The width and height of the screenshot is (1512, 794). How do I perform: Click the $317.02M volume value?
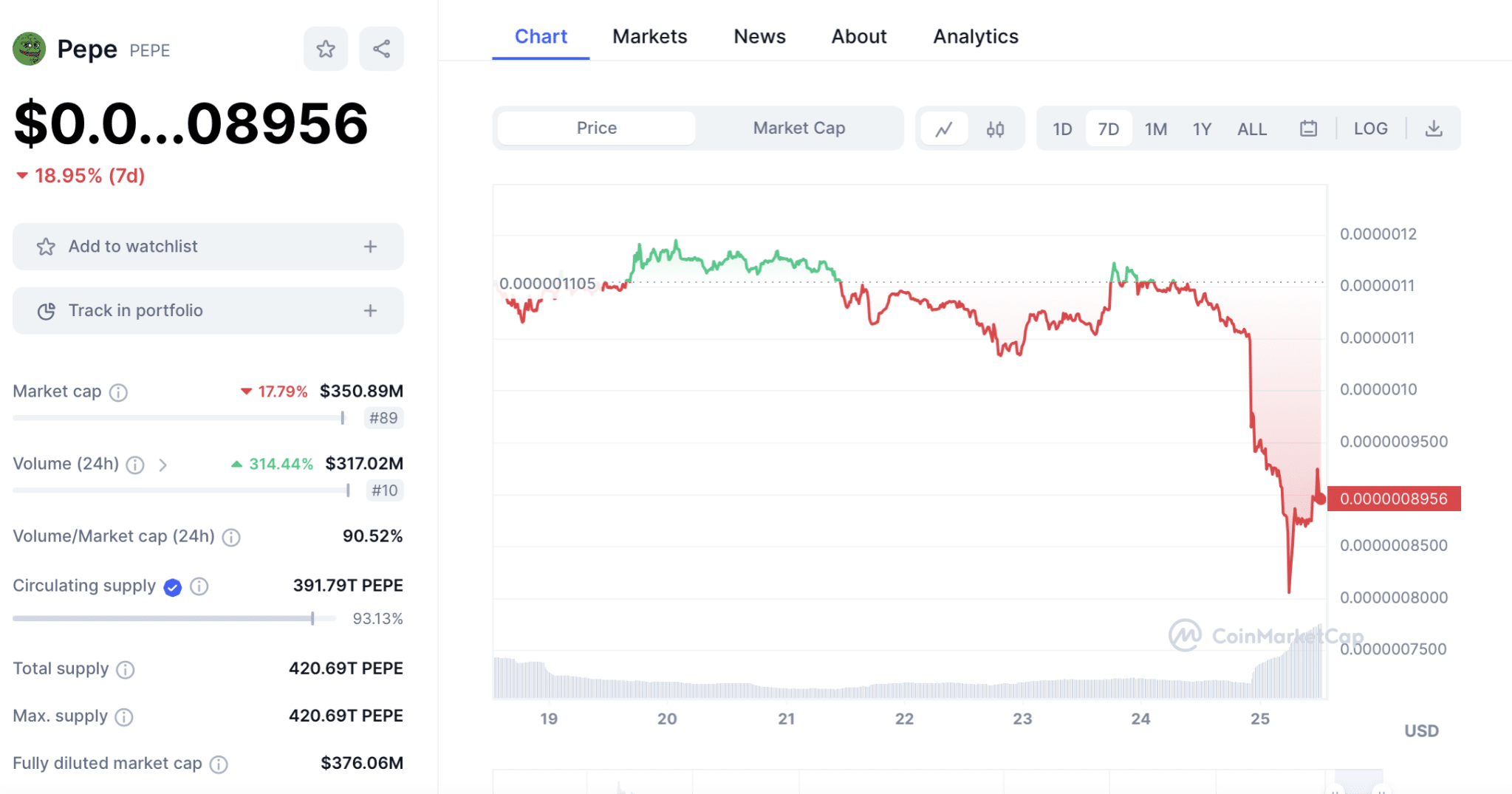[x=364, y=463]
